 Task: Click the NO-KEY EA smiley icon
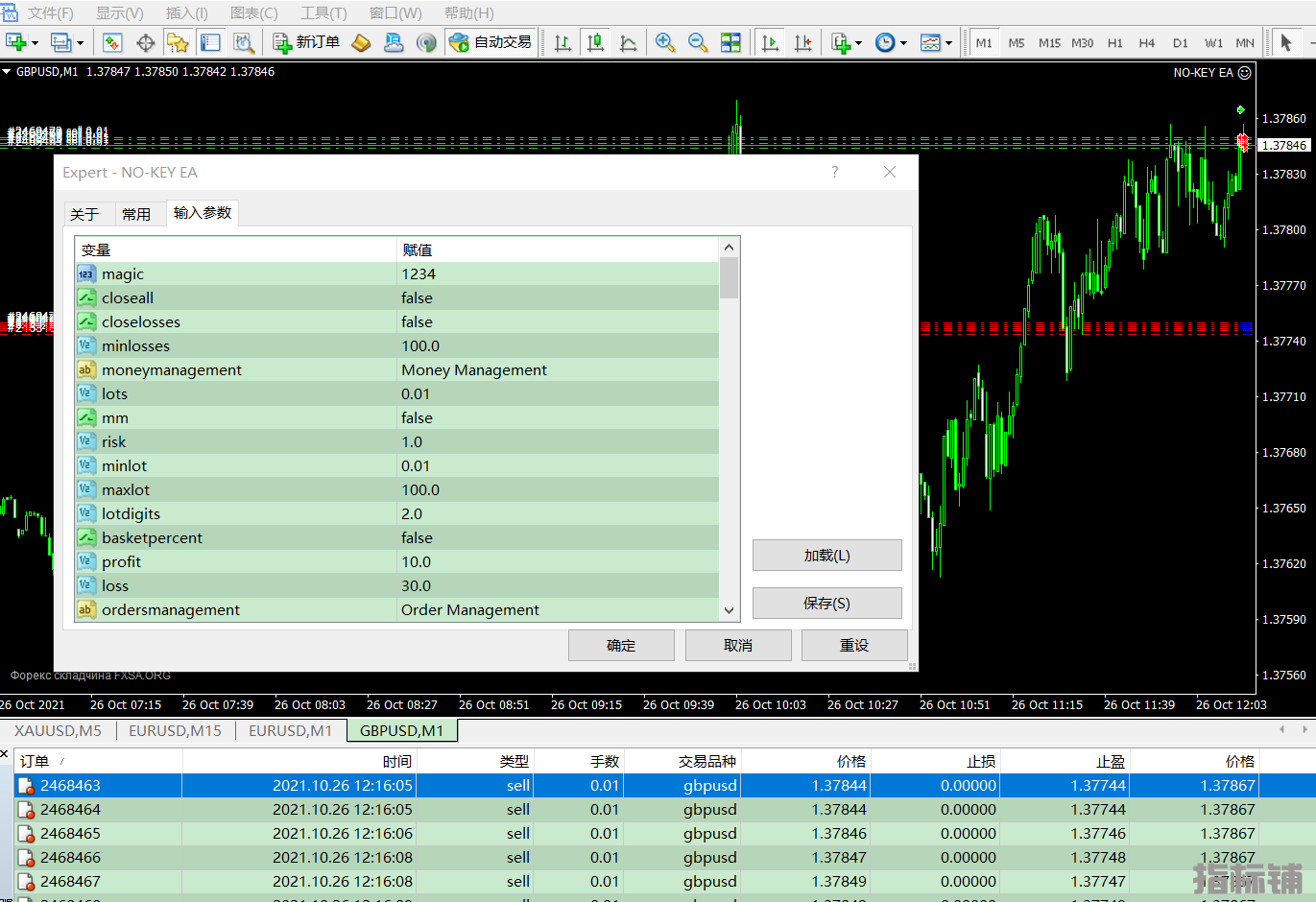click(1244, 72)
